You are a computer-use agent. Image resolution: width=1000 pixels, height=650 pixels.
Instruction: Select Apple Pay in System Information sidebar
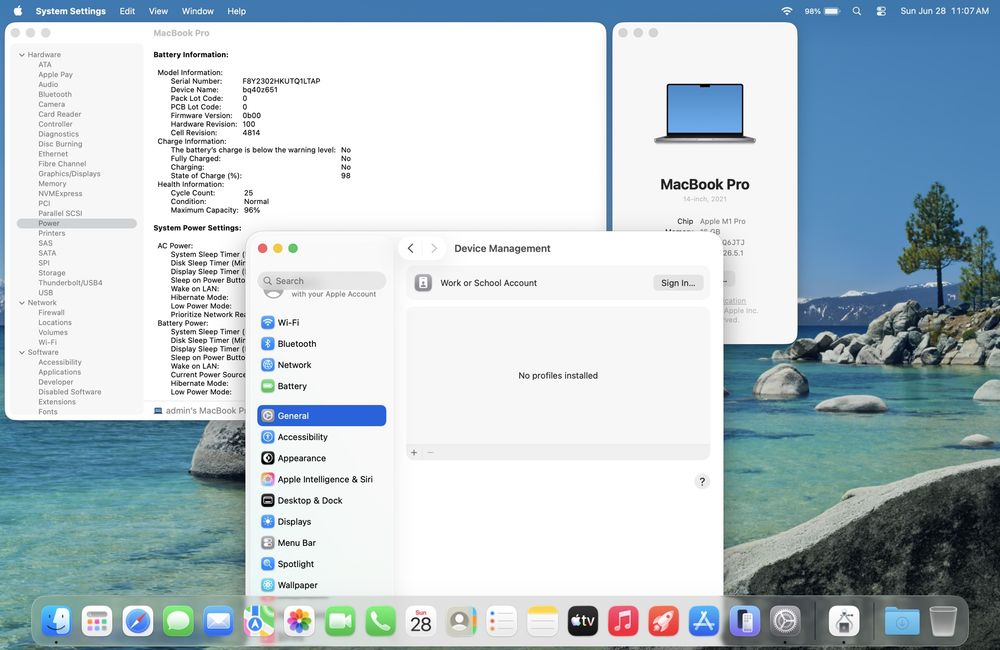[x=55, y=75]
